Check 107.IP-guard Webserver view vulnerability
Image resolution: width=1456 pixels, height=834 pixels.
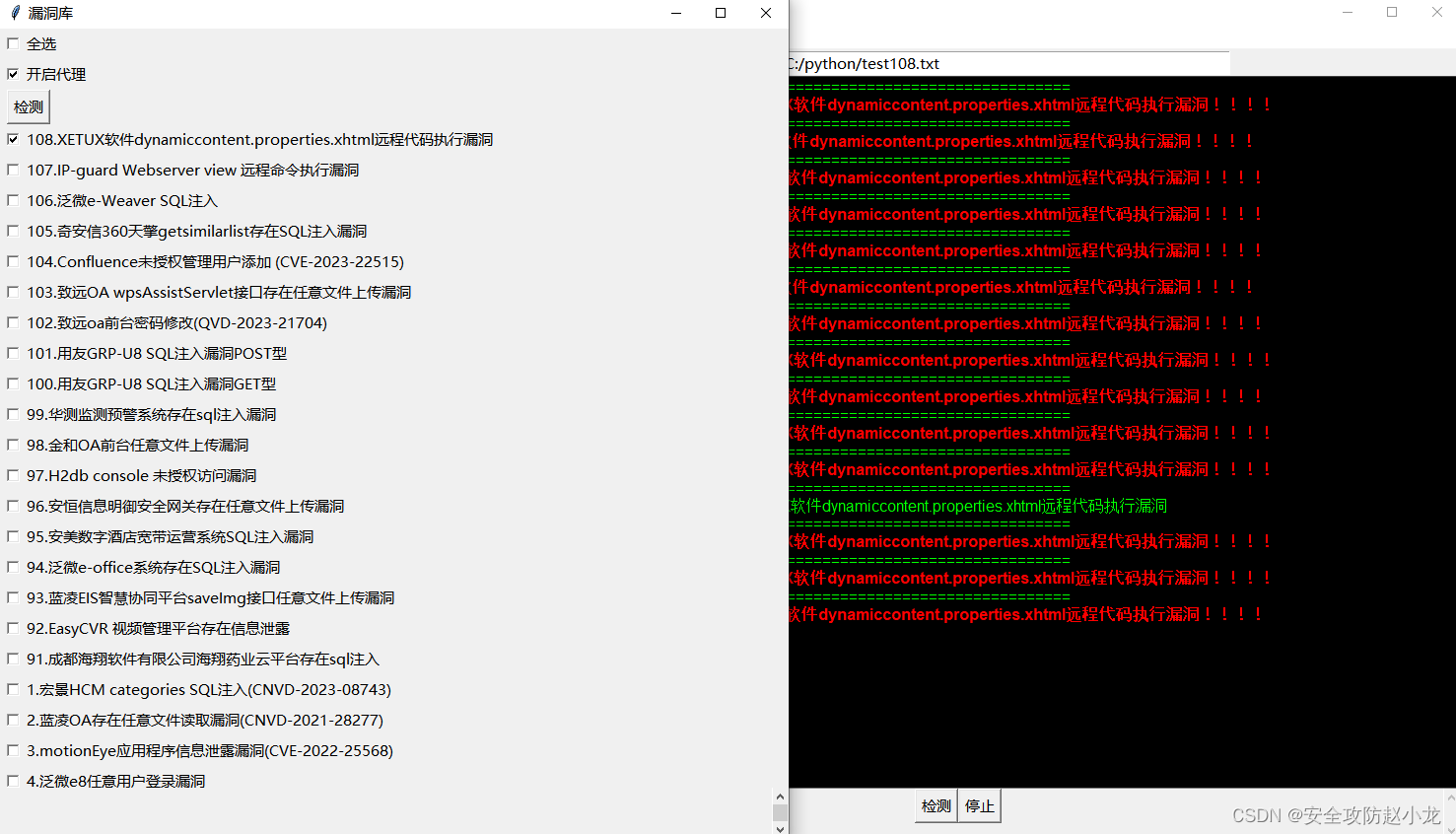13,170
